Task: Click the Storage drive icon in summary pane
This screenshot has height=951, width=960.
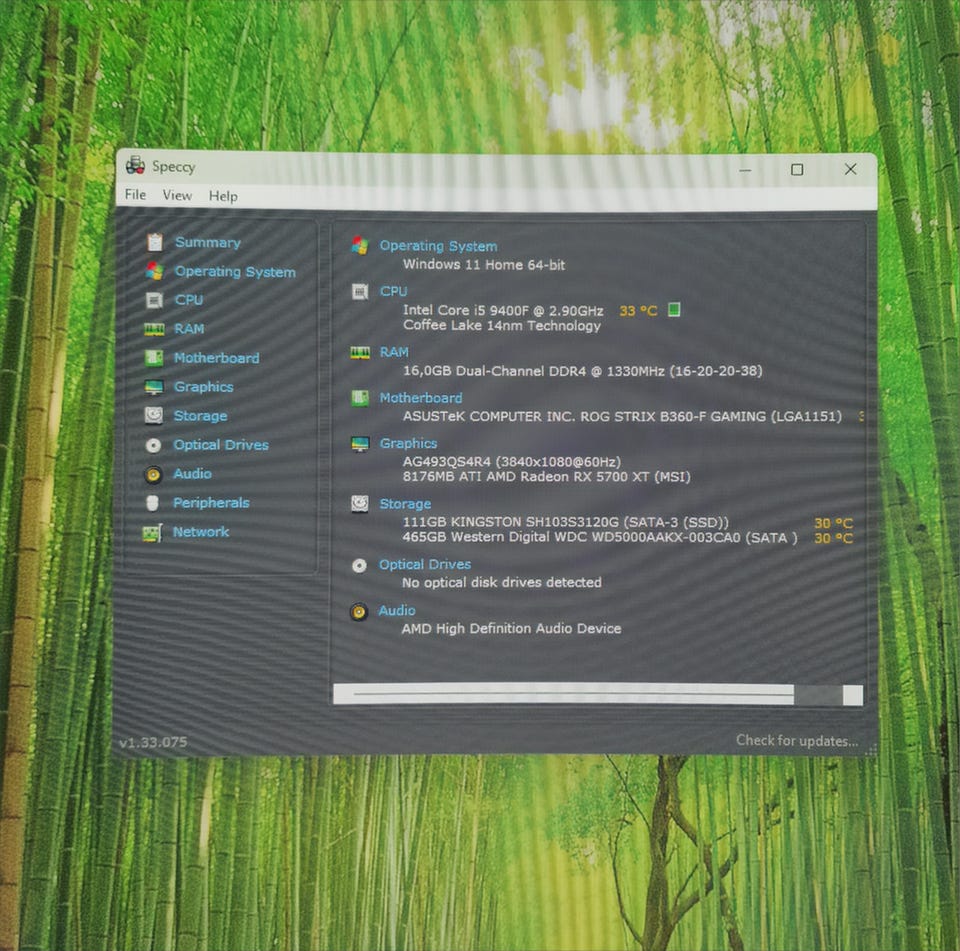Action: point(360,504)
